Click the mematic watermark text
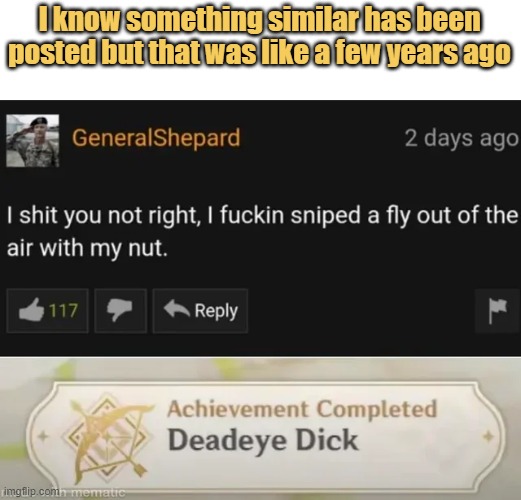Viewport: 521px width, 500px height. (98, 492)
